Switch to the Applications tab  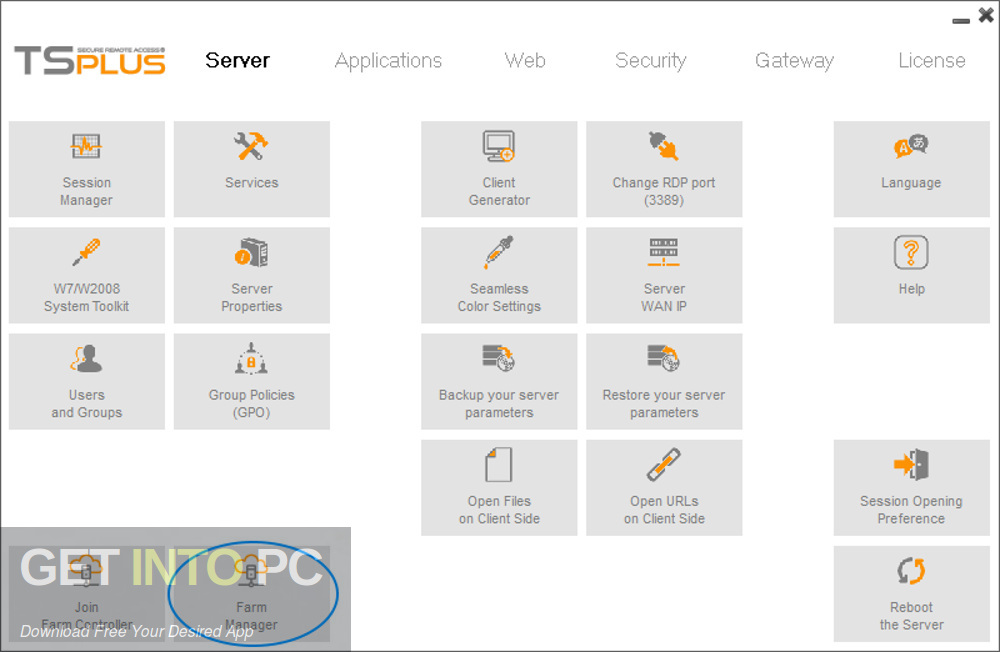(388, 61)
